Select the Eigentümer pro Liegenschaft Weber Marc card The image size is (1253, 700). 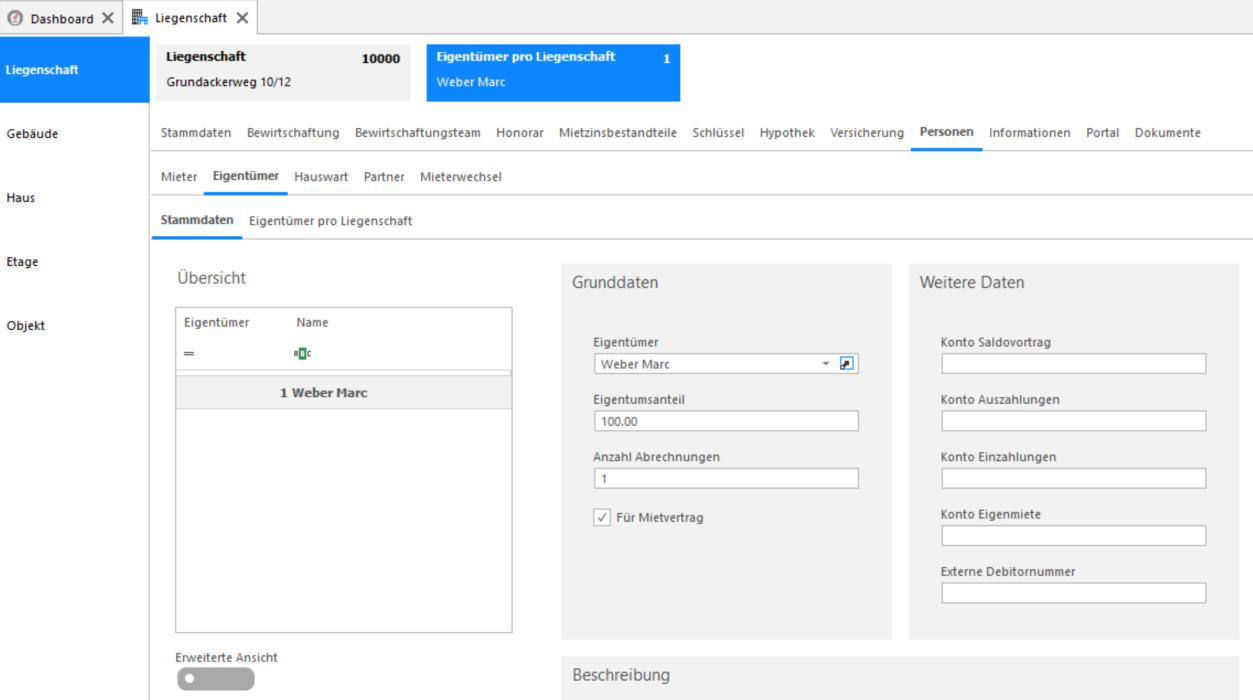pyautogui.click(x=553, y=73)
